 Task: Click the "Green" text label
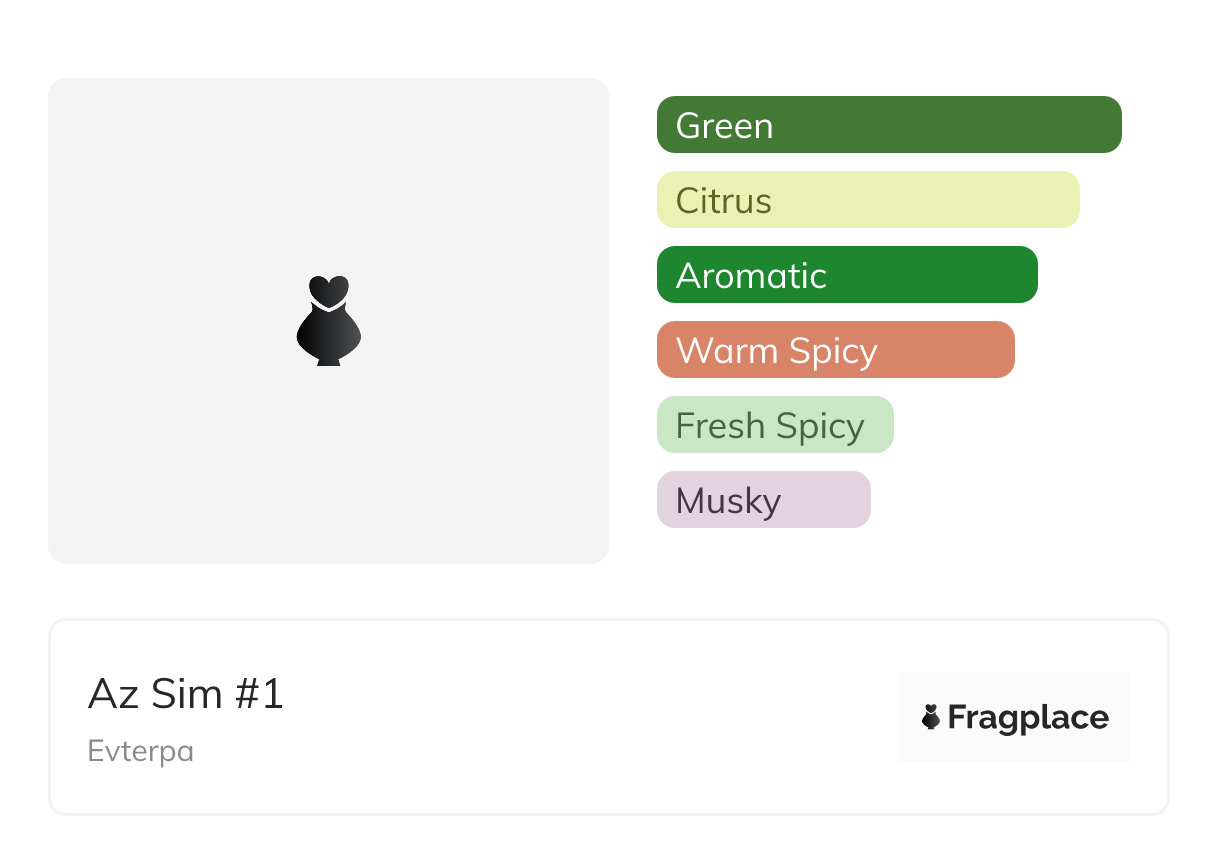724,126
